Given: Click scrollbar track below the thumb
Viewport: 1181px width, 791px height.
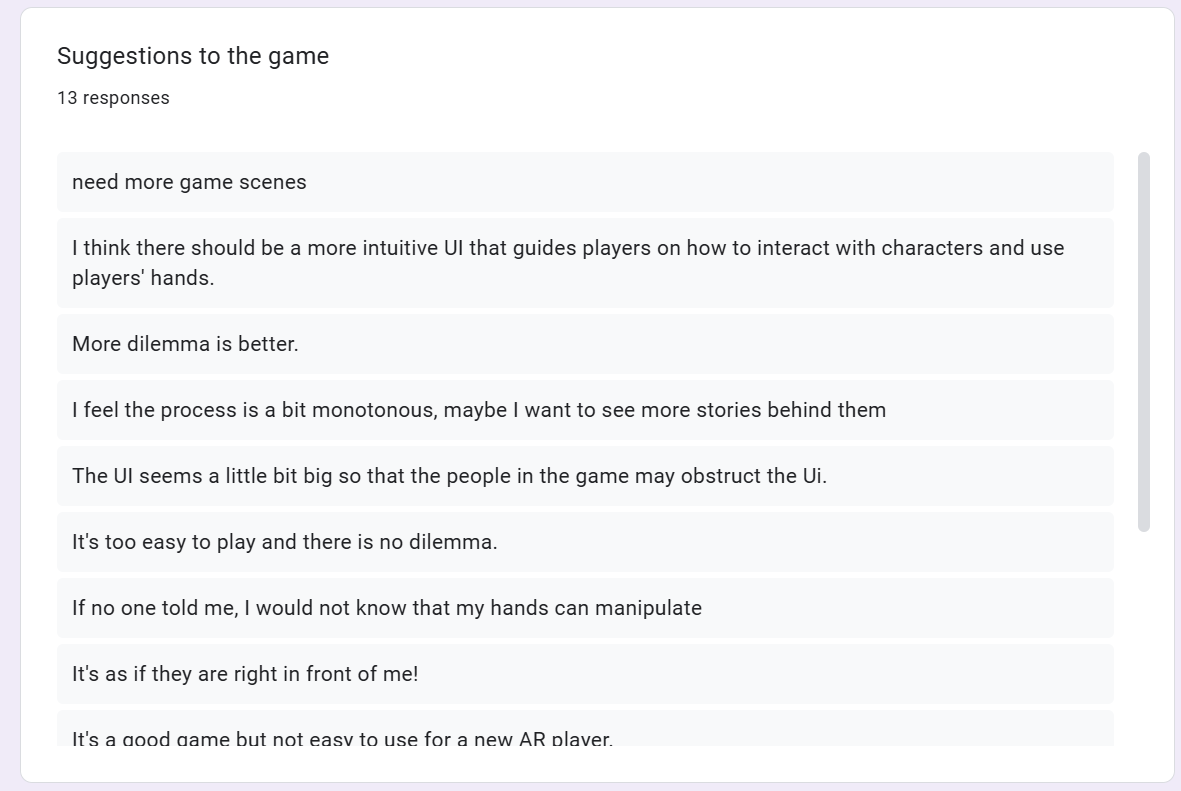Looking at the screenshot, I should 1143,640.
